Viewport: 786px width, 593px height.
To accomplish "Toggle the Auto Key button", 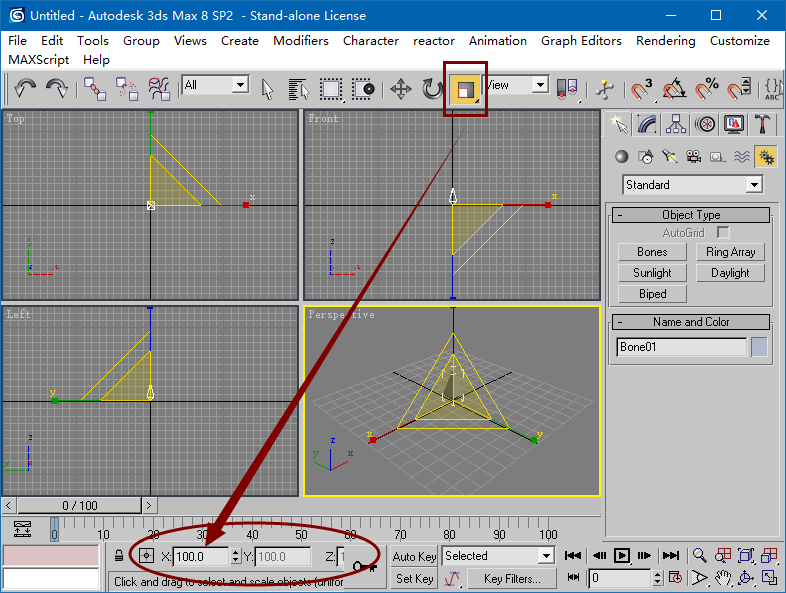I will coord(414,556).
